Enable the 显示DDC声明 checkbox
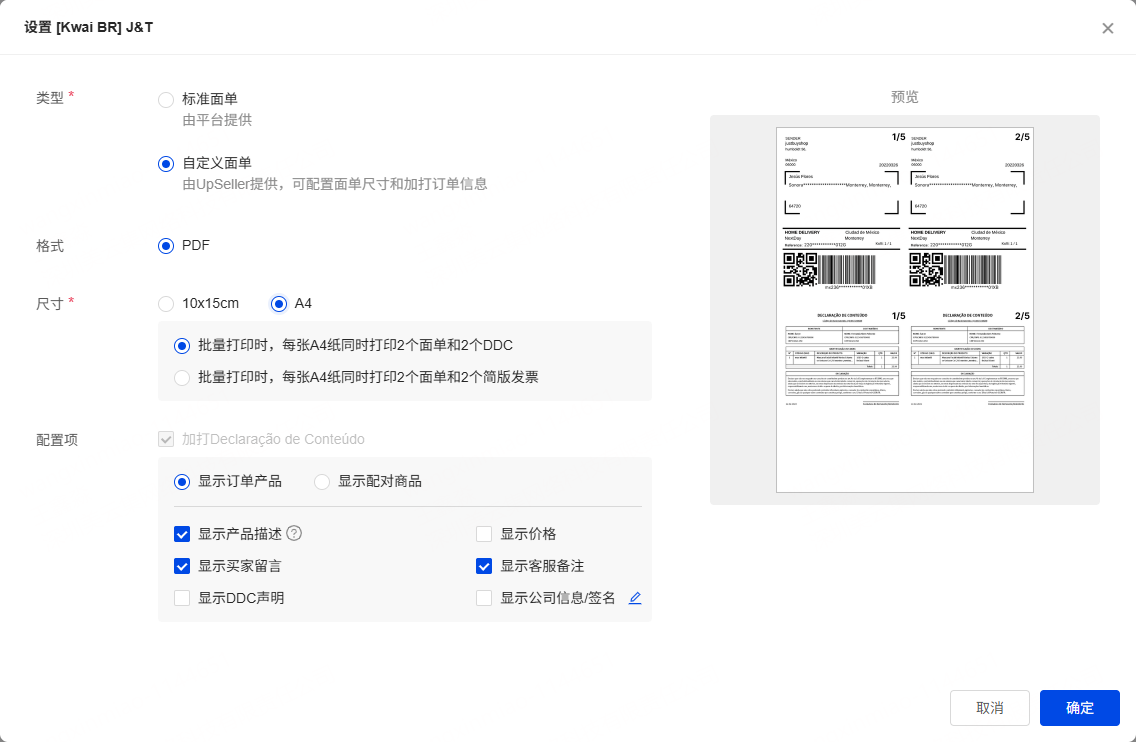 (182, 598)
